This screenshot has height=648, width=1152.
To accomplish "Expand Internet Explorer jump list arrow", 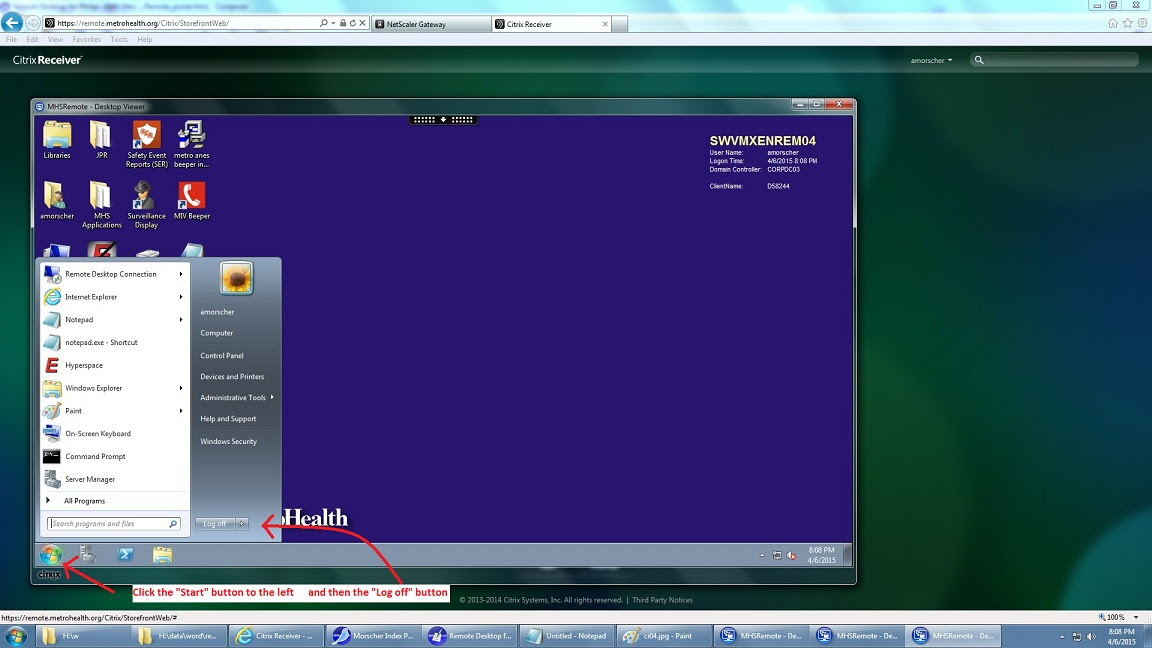I will pyautogui.click(x=181, y=297).
